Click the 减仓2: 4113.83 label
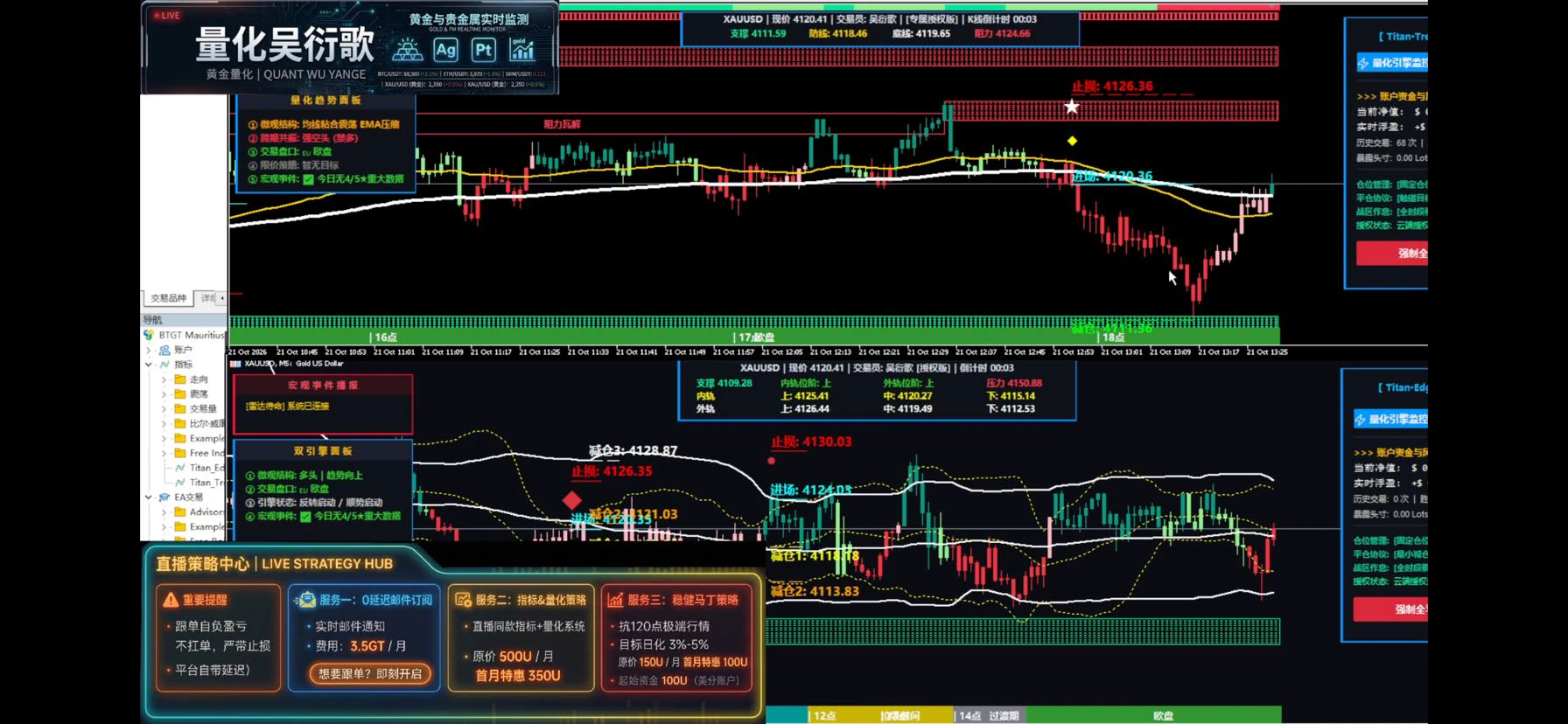This screenshot has height=724, width=1568. 815,591
